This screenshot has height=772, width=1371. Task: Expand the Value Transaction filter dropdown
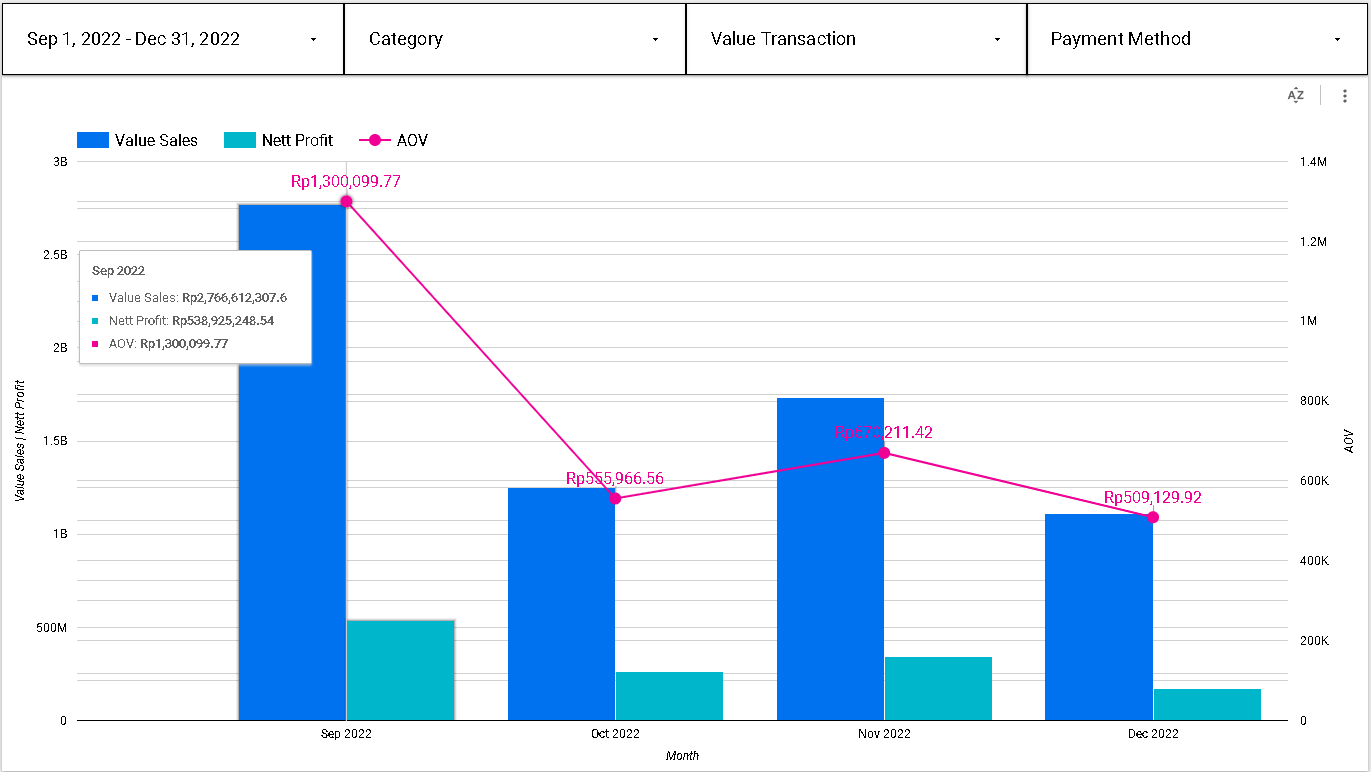[x=856, y=39]
